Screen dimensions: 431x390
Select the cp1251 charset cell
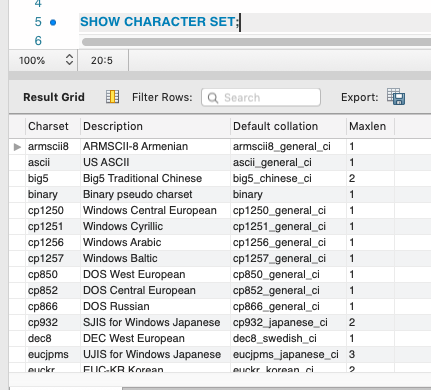point(53,226)
